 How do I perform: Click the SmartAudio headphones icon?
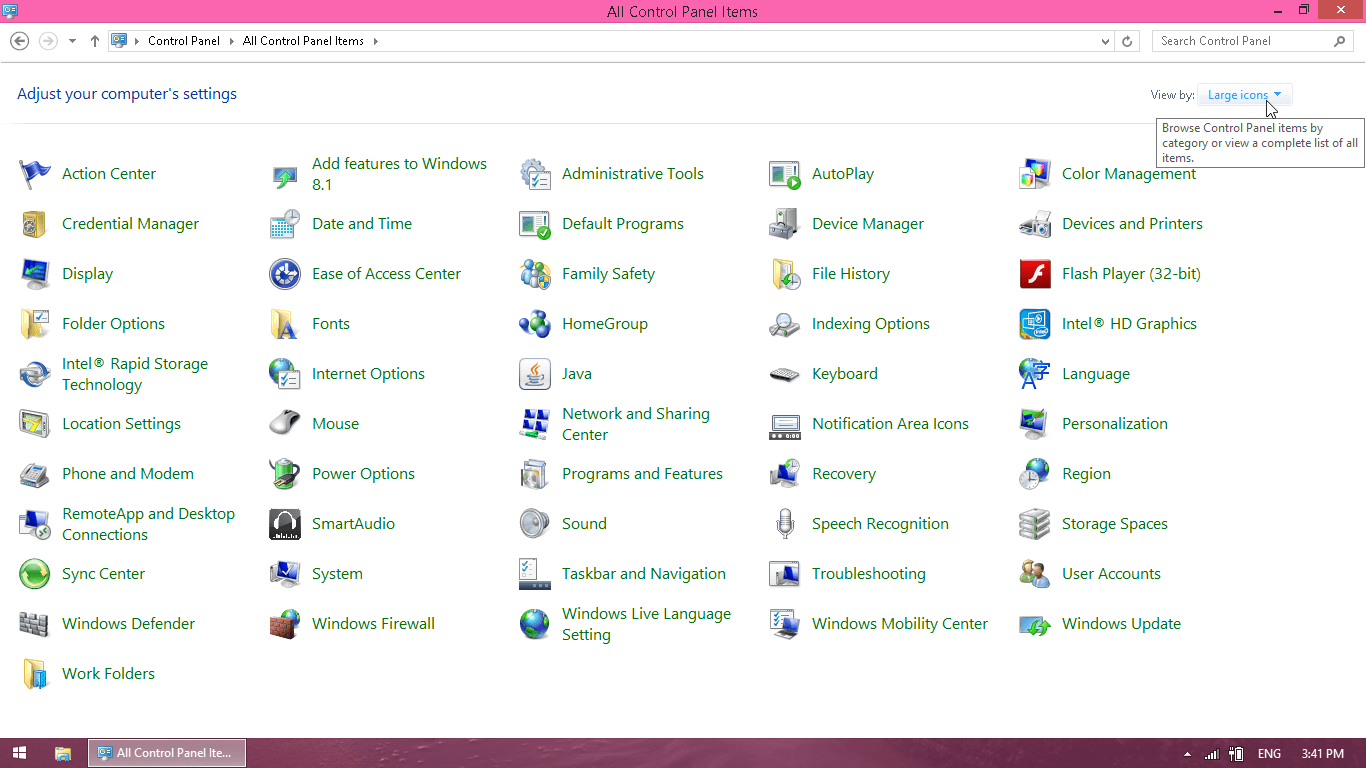tap(285, 524)
